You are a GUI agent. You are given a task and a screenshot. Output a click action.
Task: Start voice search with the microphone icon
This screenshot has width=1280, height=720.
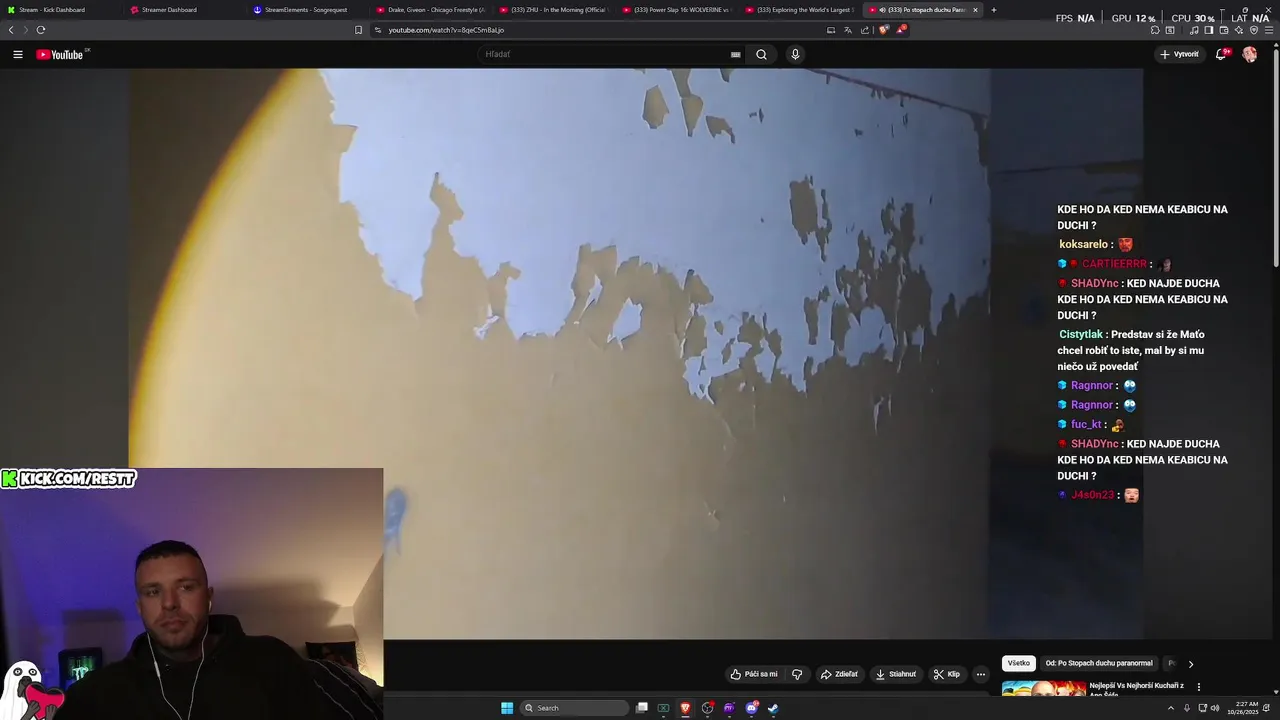coord(795,55)
